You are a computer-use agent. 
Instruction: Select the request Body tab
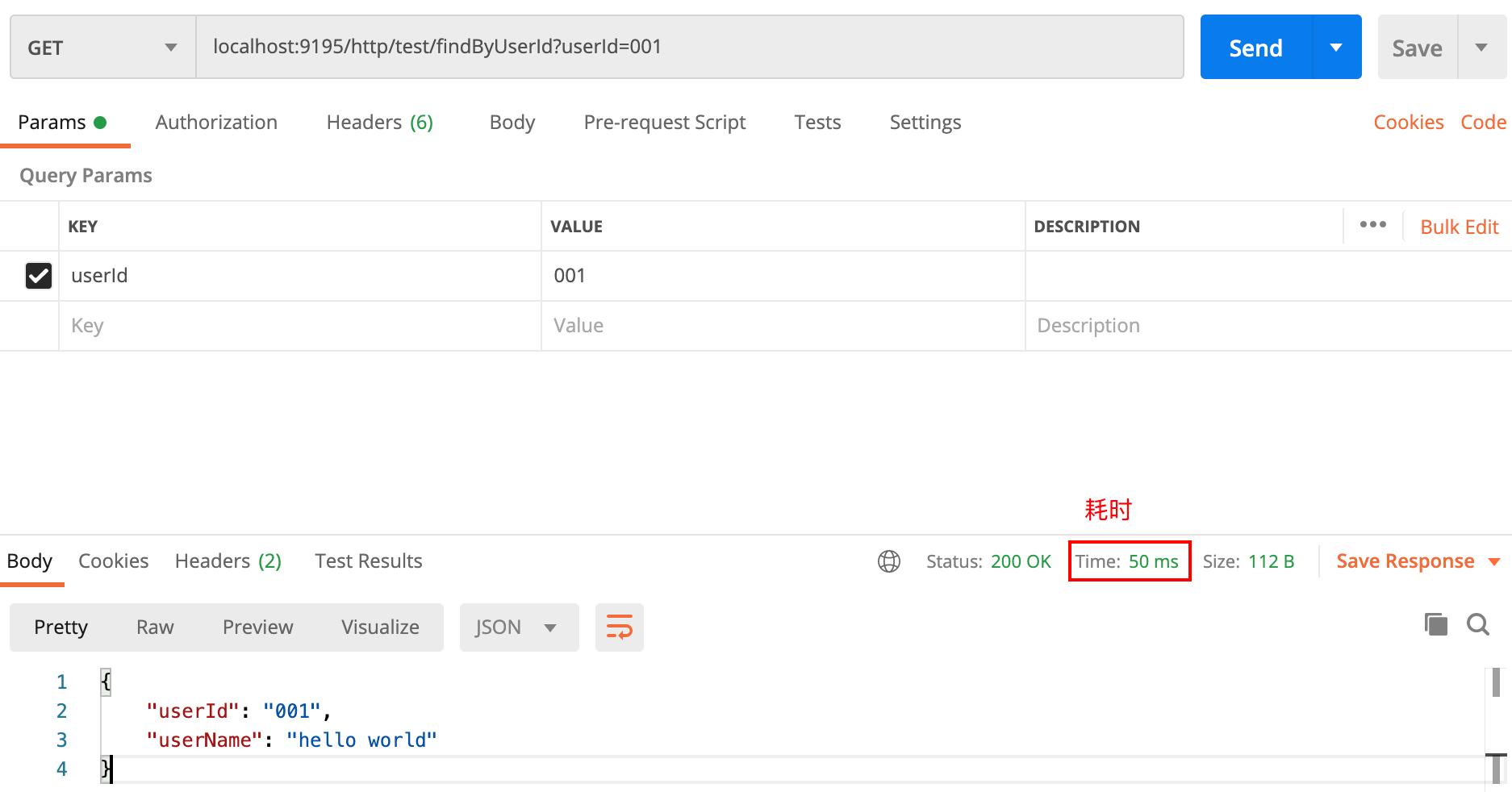(512, 123)
